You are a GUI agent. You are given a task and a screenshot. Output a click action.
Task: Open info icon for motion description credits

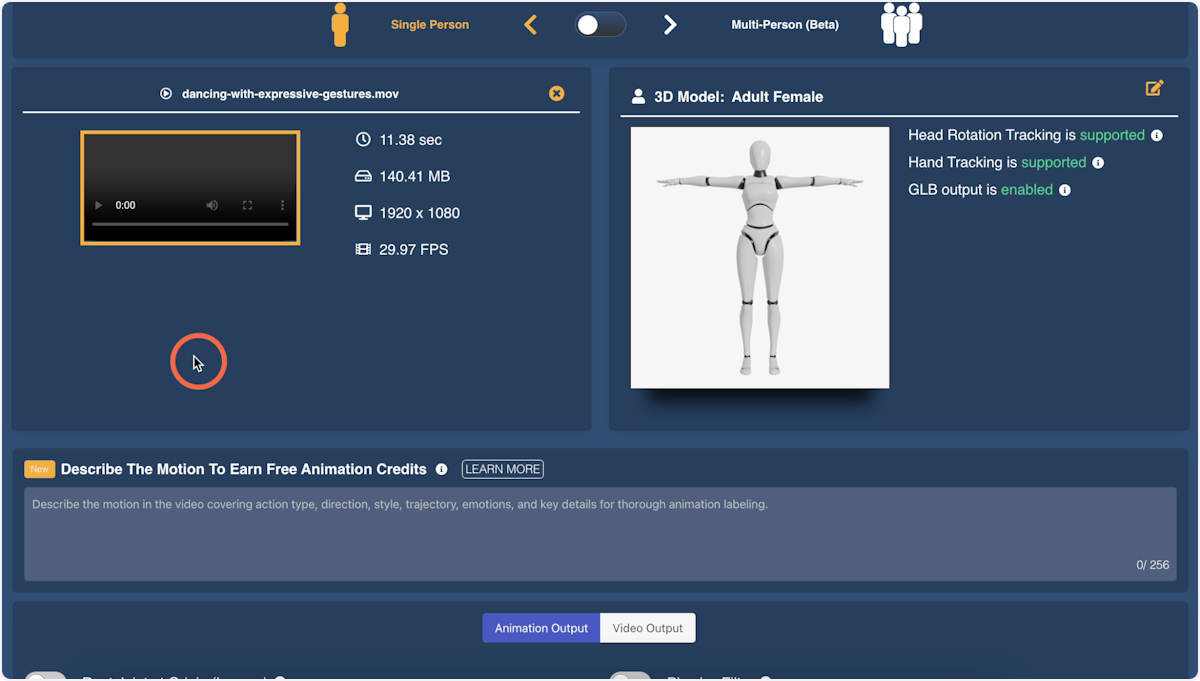(x=442, y=469)
